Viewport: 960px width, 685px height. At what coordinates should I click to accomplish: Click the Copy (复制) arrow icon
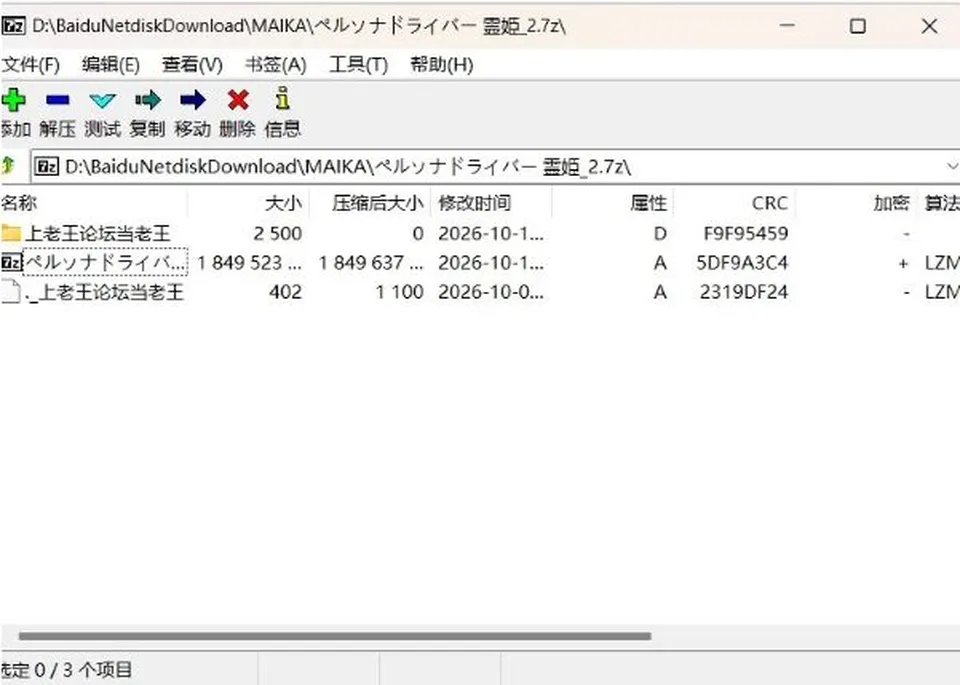148,100
